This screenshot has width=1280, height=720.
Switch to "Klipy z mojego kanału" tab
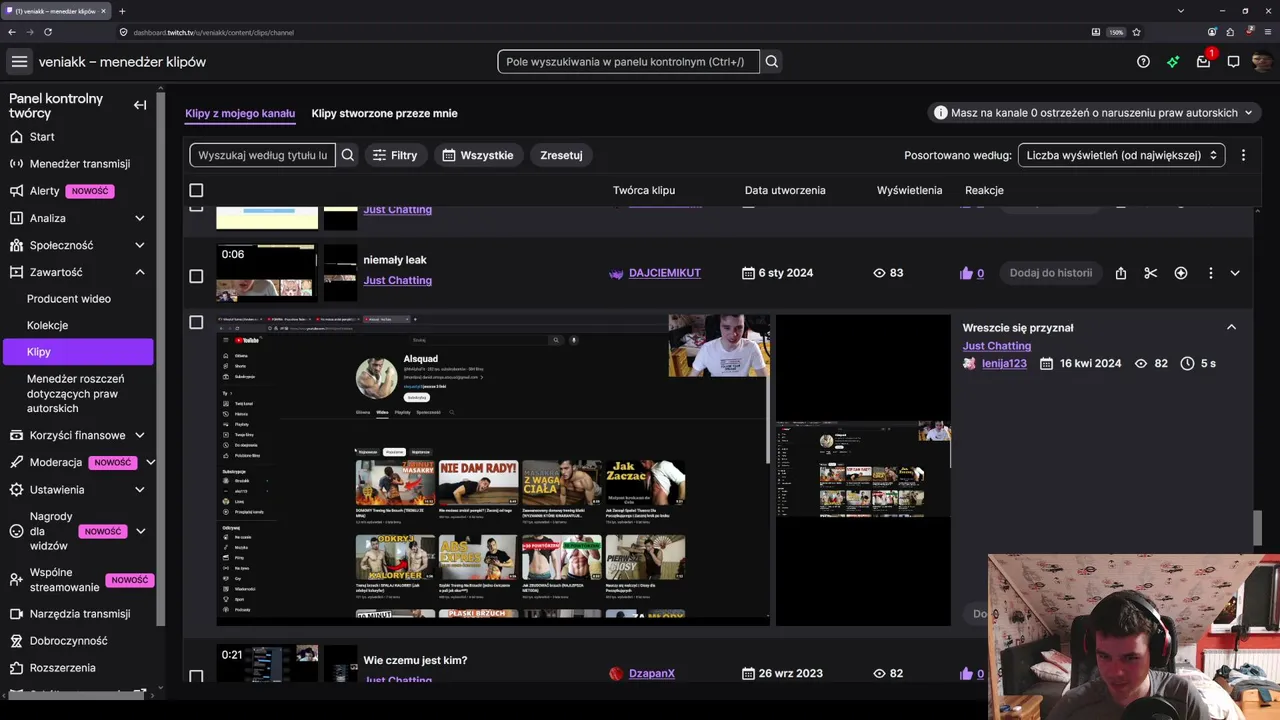pyautogui.click(x=240, y=113)
